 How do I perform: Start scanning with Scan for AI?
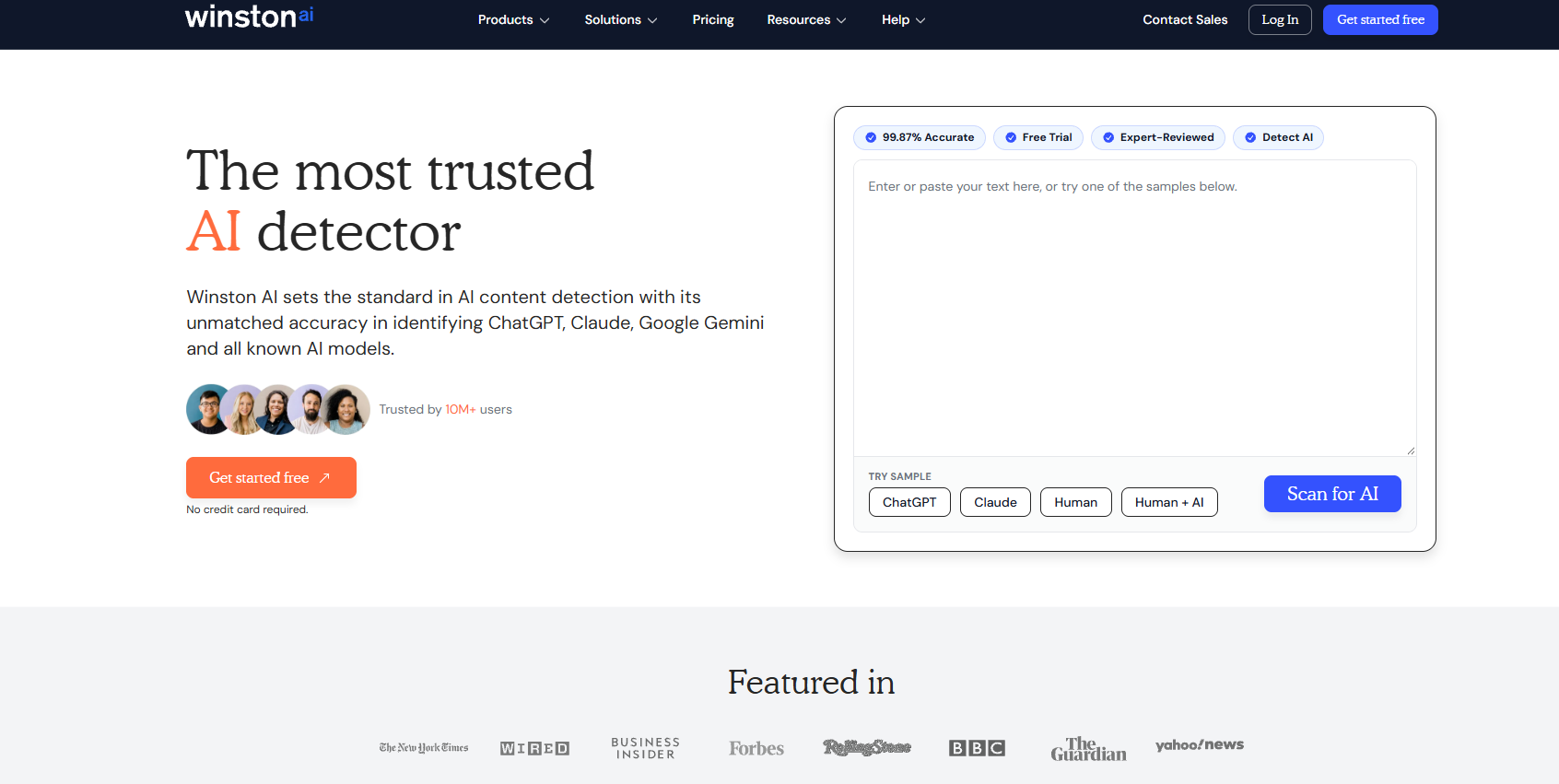(x=1332, y=494)
